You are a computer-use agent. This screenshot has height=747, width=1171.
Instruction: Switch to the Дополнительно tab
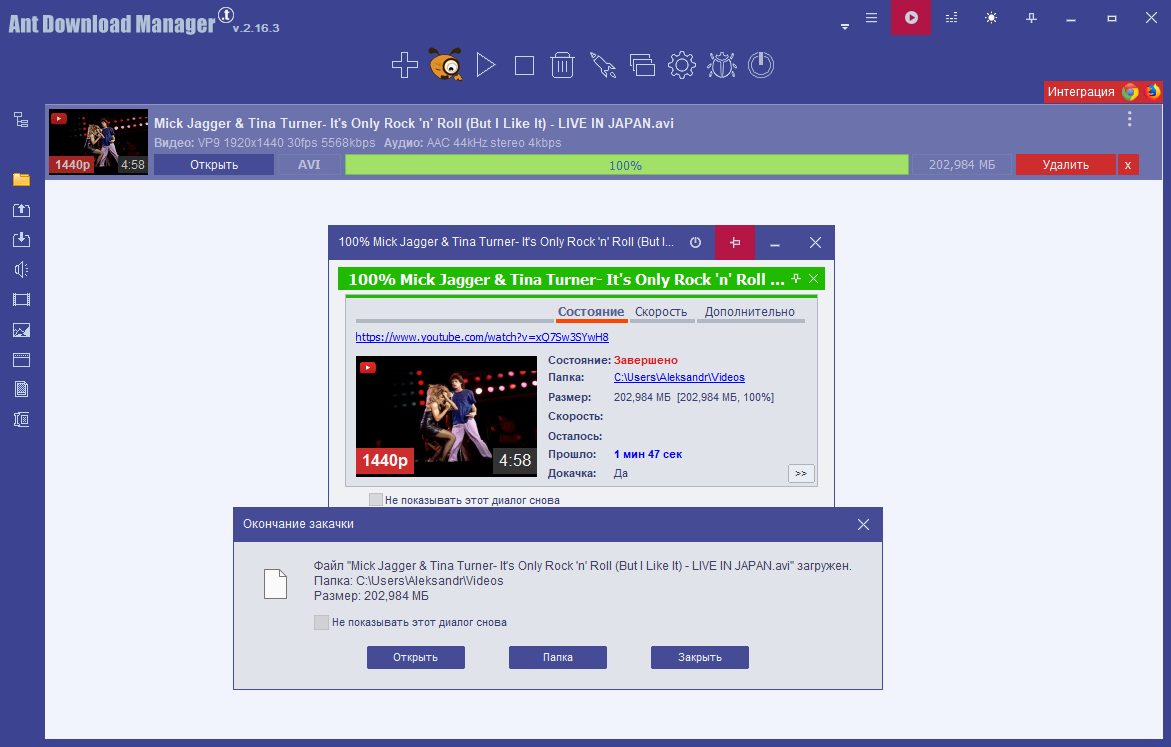pyautogui.click(x=750, y=312)
